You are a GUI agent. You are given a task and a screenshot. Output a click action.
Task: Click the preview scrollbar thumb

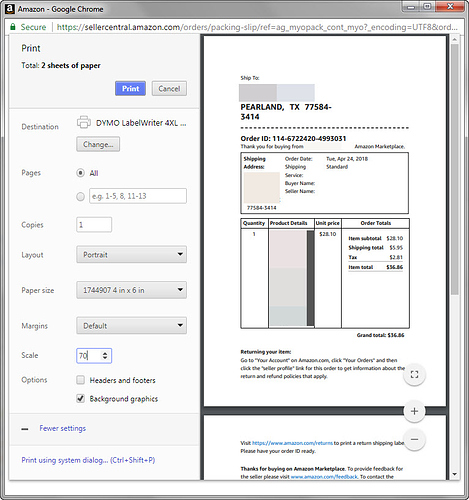(x=455, y=169)
